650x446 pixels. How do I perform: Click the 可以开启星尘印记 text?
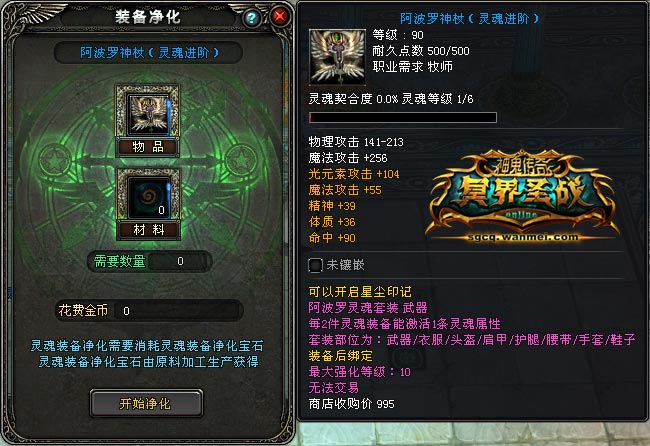tap(360, 292)
